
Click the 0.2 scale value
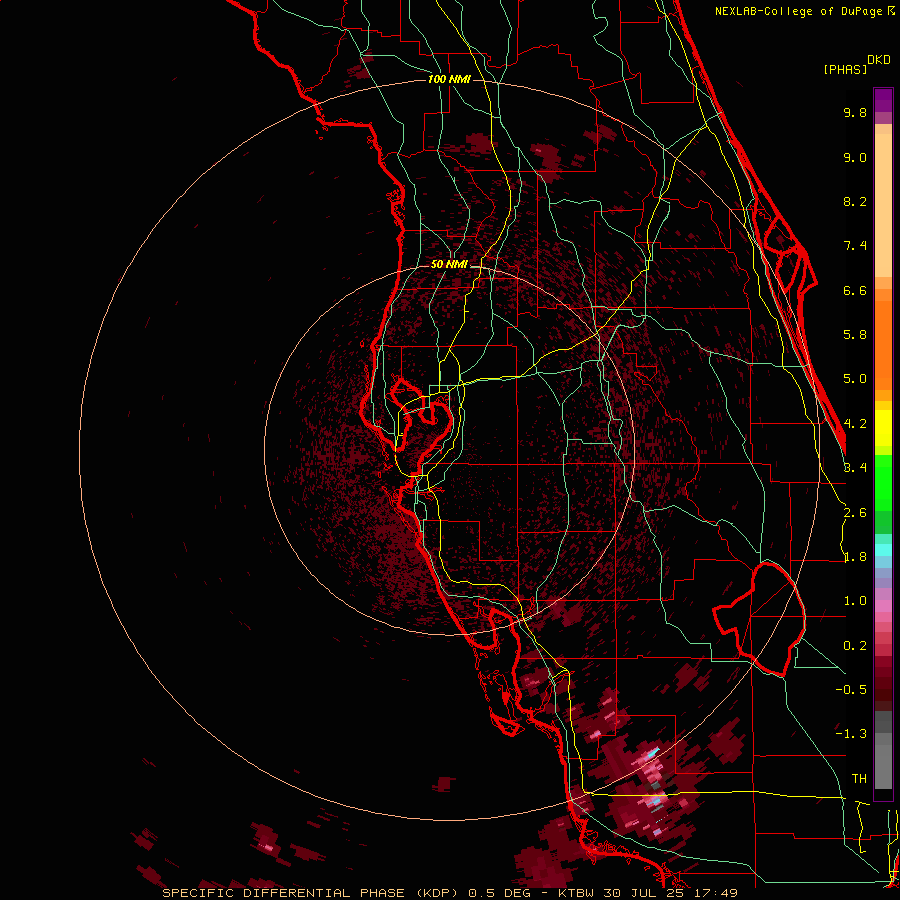click(855, 646)
